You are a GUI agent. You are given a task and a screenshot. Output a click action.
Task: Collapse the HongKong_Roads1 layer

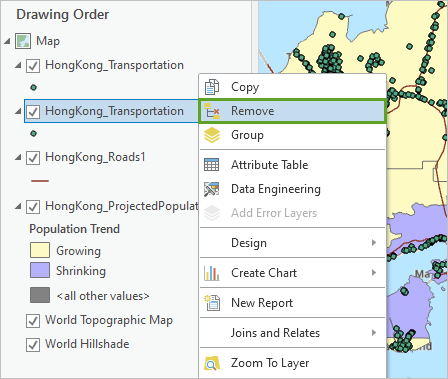click(x=18, y=157)
